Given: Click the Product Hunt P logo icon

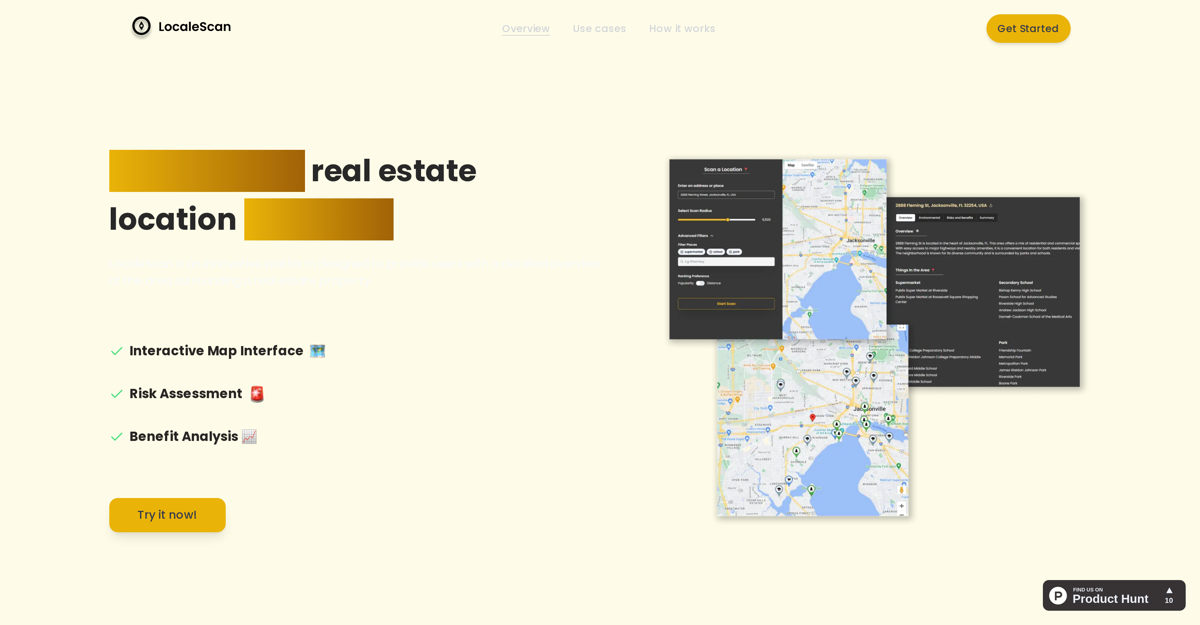Looking at the screenshot, I should coord(1058,595).
